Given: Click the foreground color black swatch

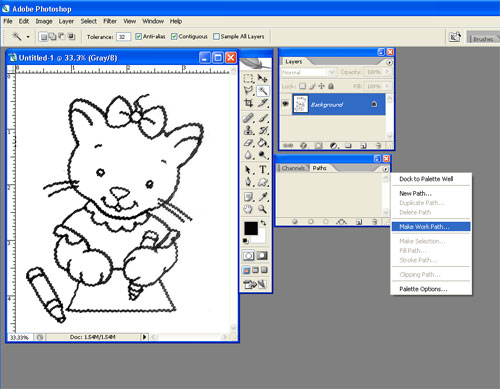Looking at the screenshot, I should [x=250, y=228].
